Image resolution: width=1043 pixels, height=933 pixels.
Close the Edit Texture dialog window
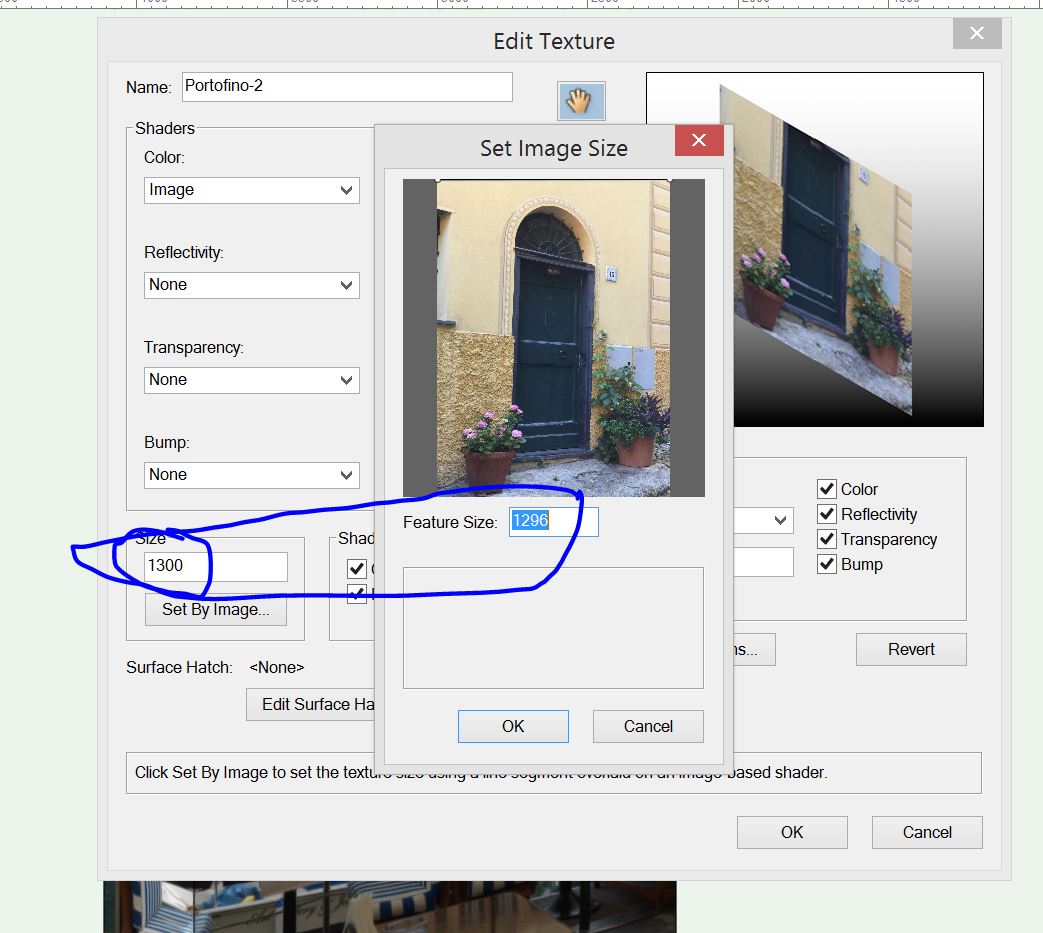976,34
